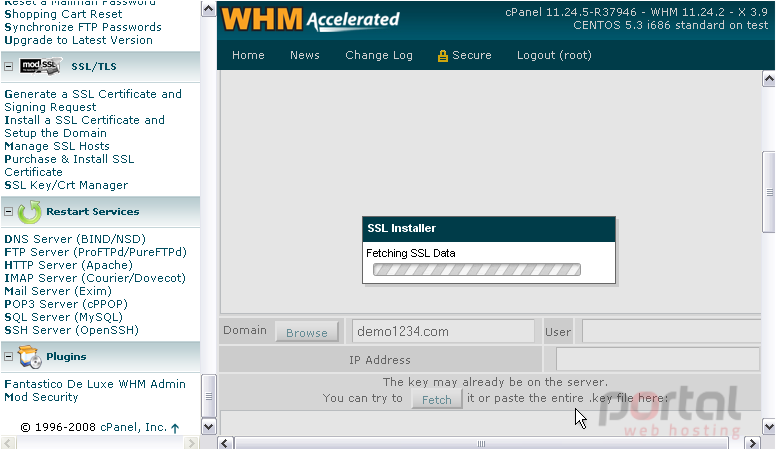Click the main pane scroll-down arrow
Screen dimensions: 776x450
(769, 426)
